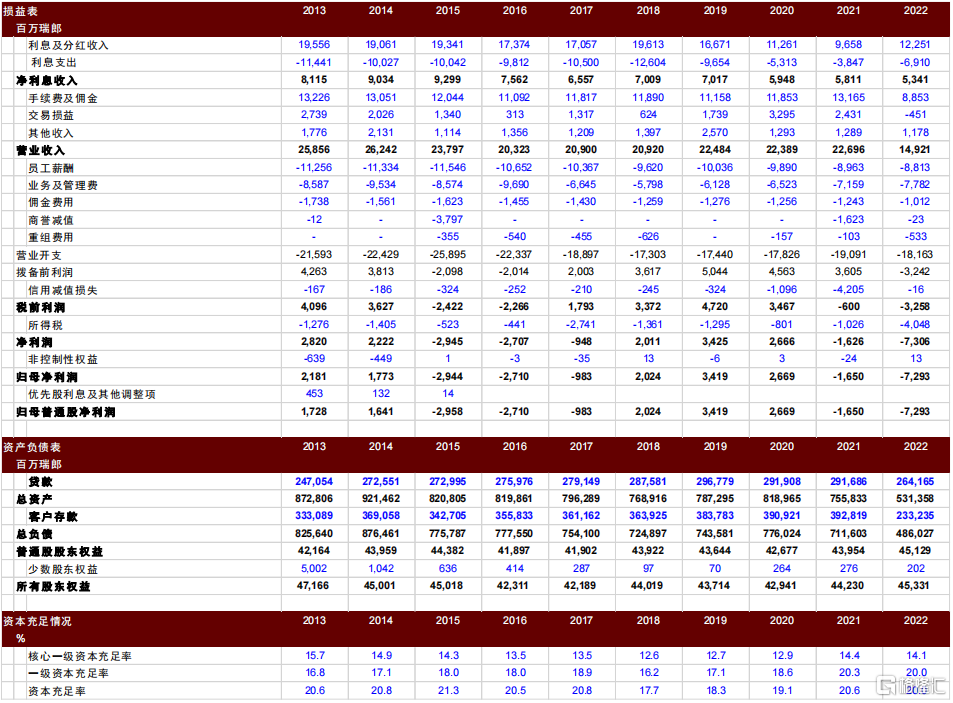Select the 净利息收入 row label
Screen dimensions: 953x703
(x=47, y=80)
